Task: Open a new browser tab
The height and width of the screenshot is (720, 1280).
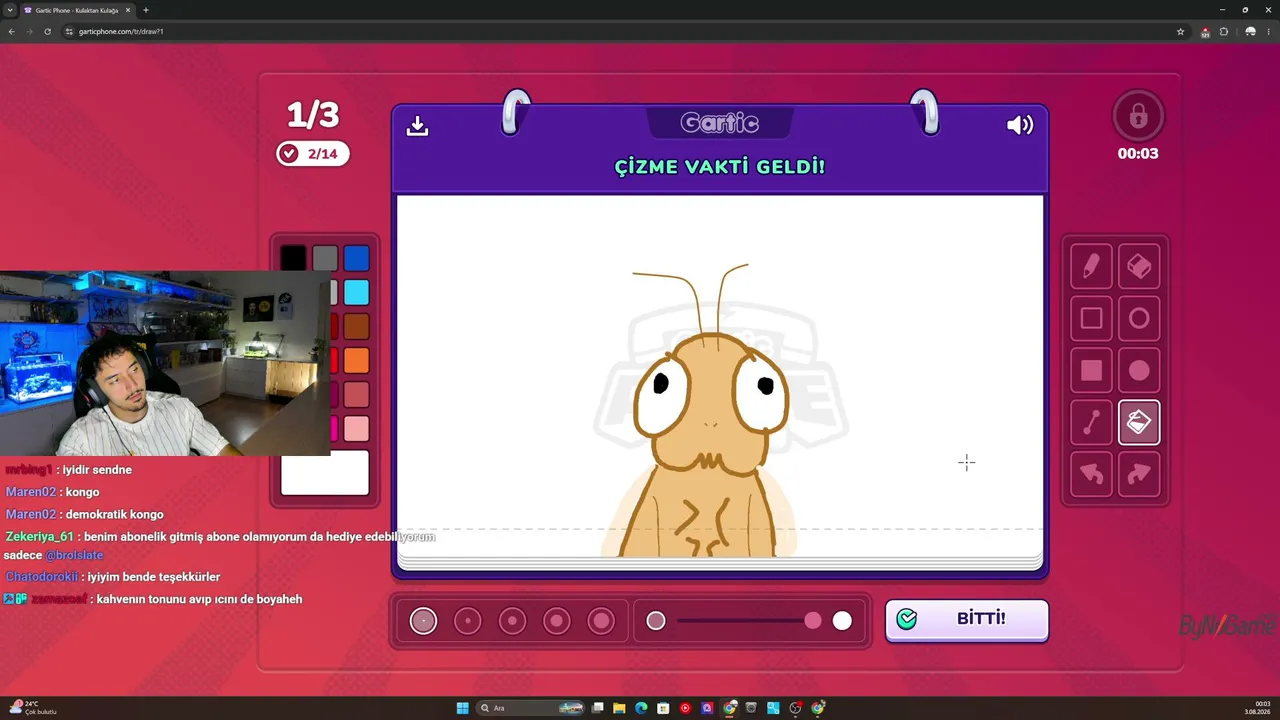Action: pos(146,10)
